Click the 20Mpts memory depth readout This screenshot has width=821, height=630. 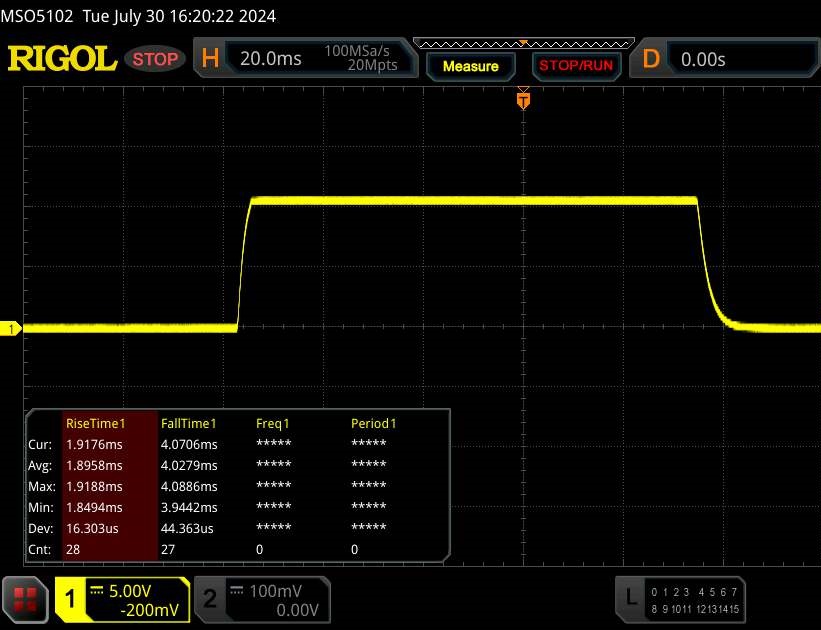372,65
